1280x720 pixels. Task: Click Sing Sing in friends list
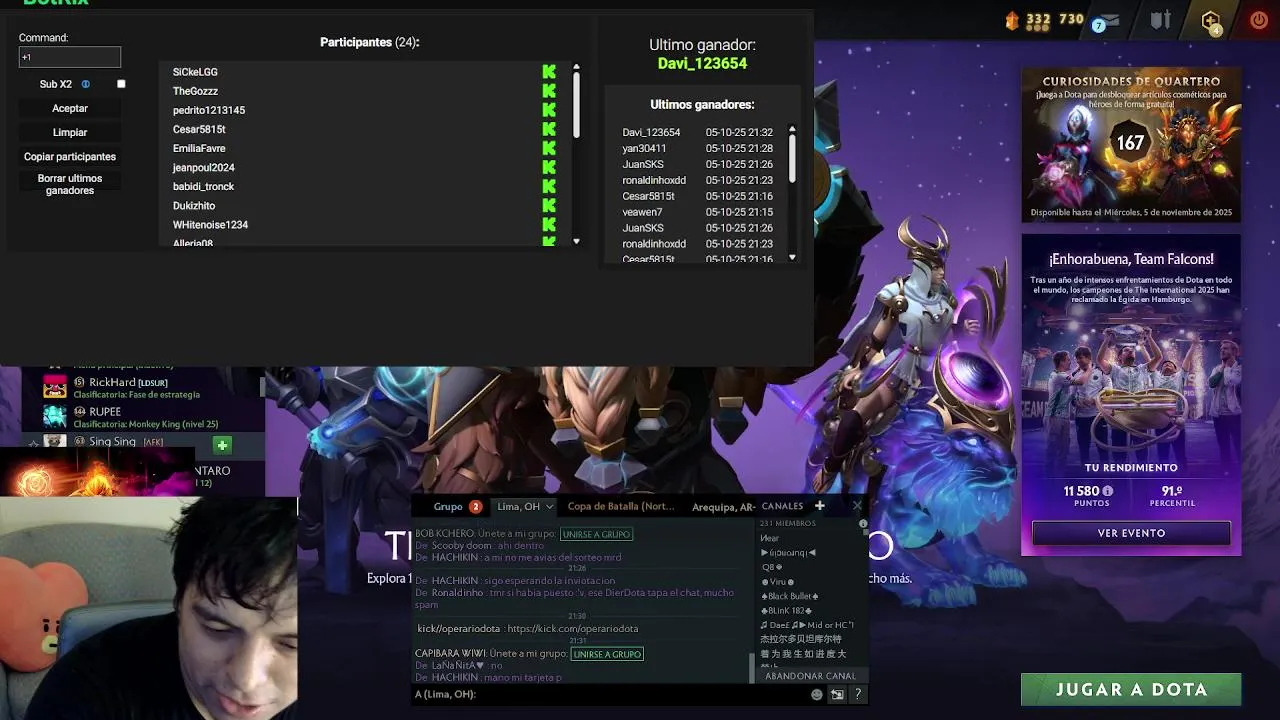(x=112, y=441)
